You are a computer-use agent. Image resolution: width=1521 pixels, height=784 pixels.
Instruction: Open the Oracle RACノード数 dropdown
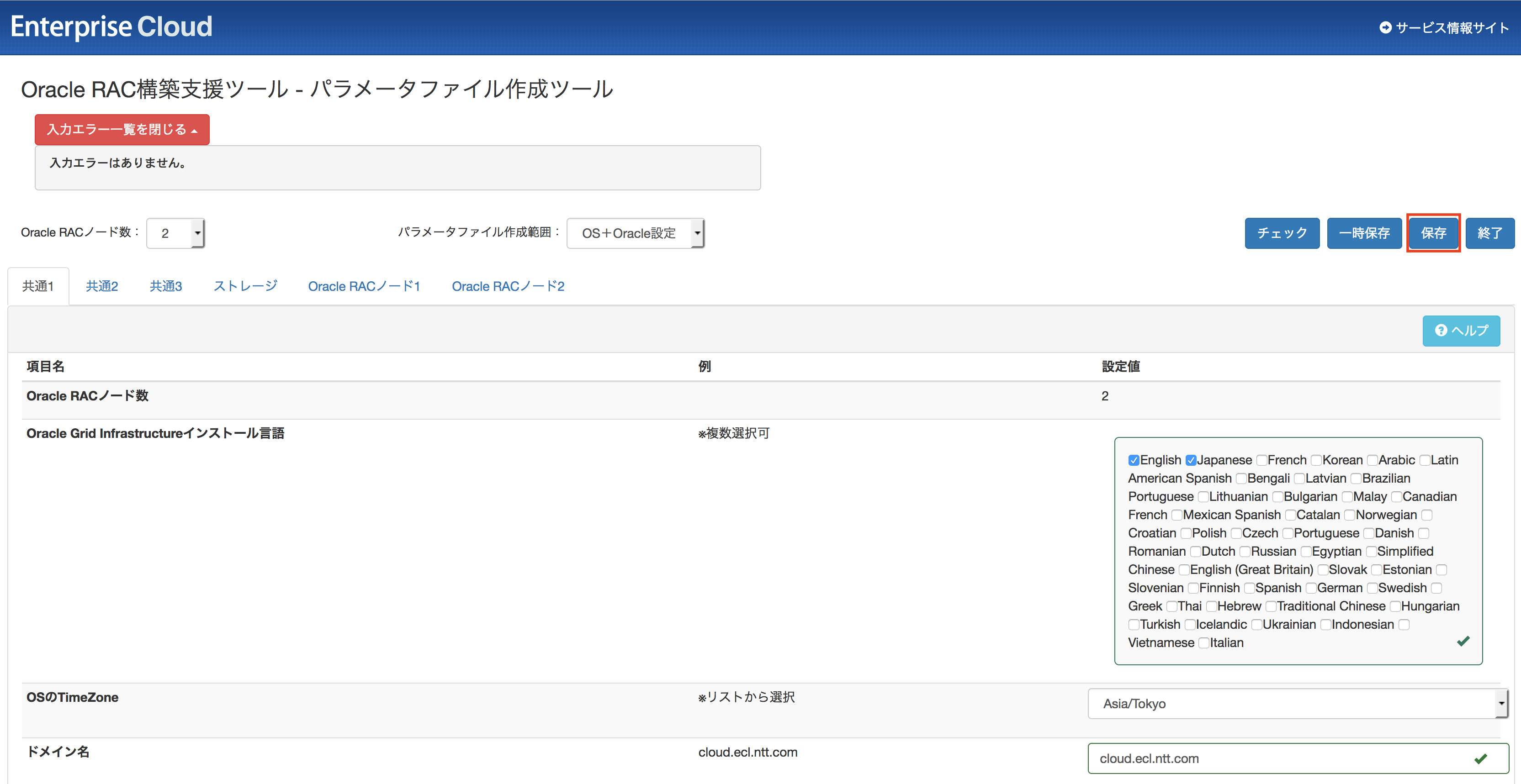175,233
